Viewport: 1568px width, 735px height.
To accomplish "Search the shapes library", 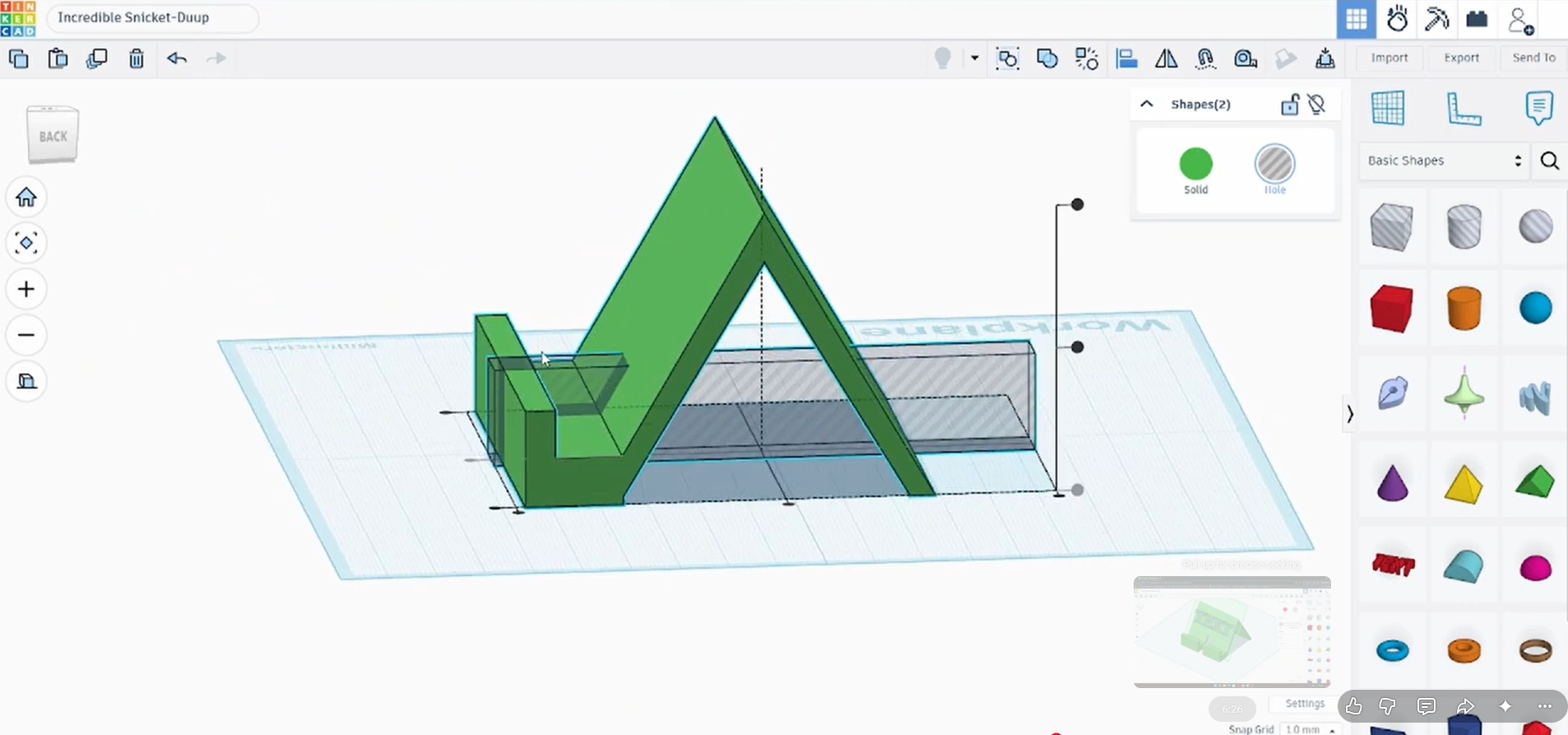I will point(1549,160).
